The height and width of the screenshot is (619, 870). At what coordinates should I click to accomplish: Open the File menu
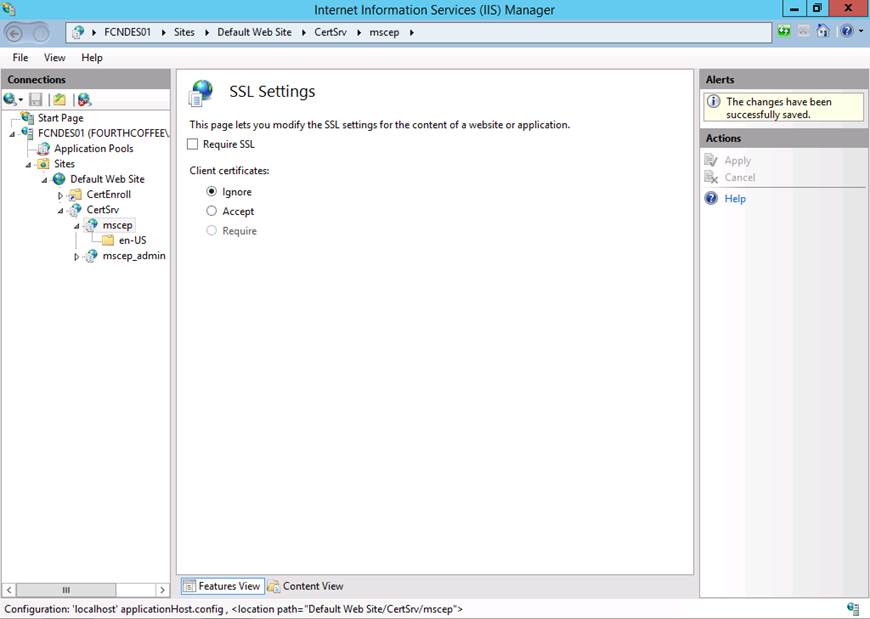coord(20,58)
